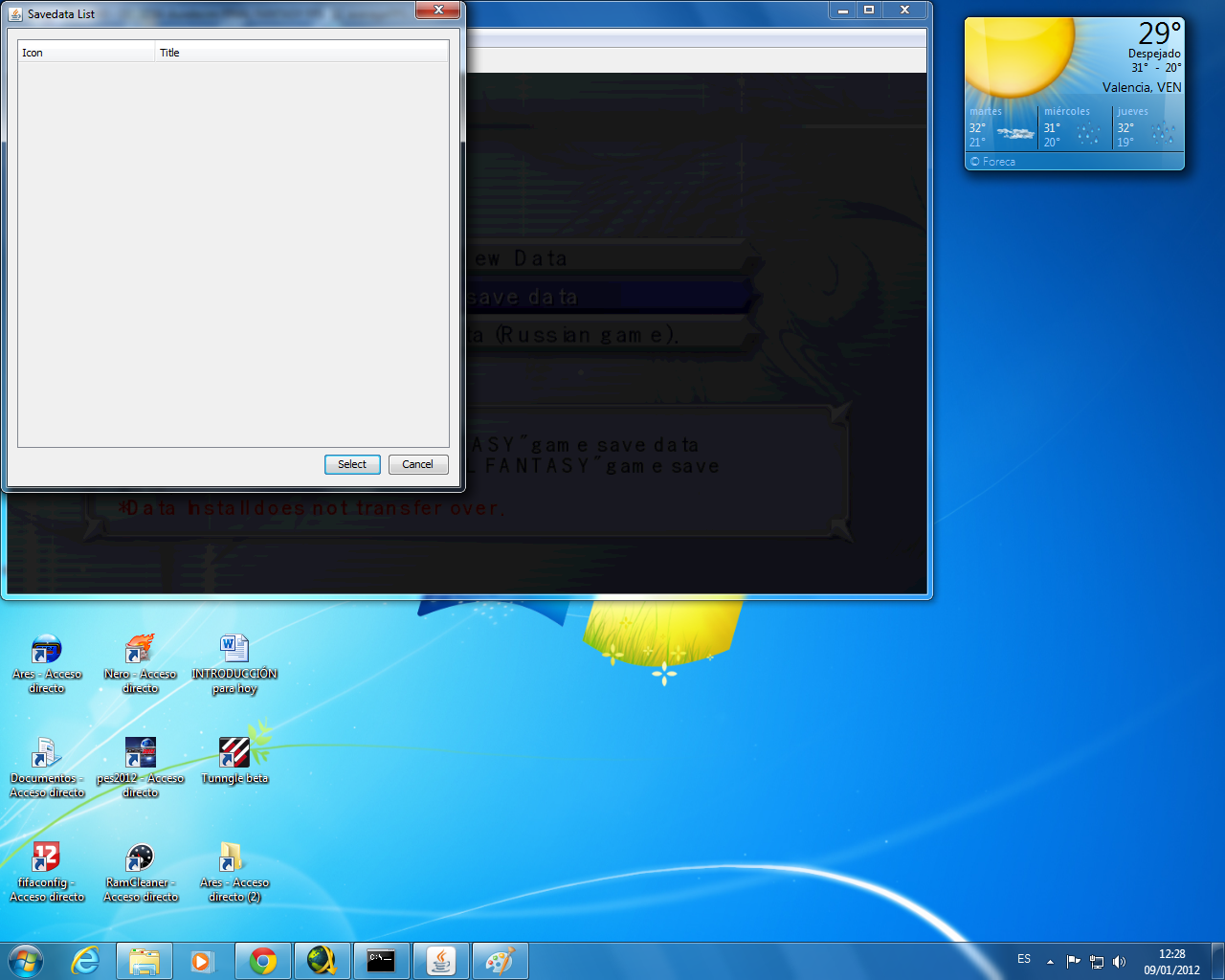Open the ES input language selector
Screen dimensions: 1225x980
(x=1024, y=959)
